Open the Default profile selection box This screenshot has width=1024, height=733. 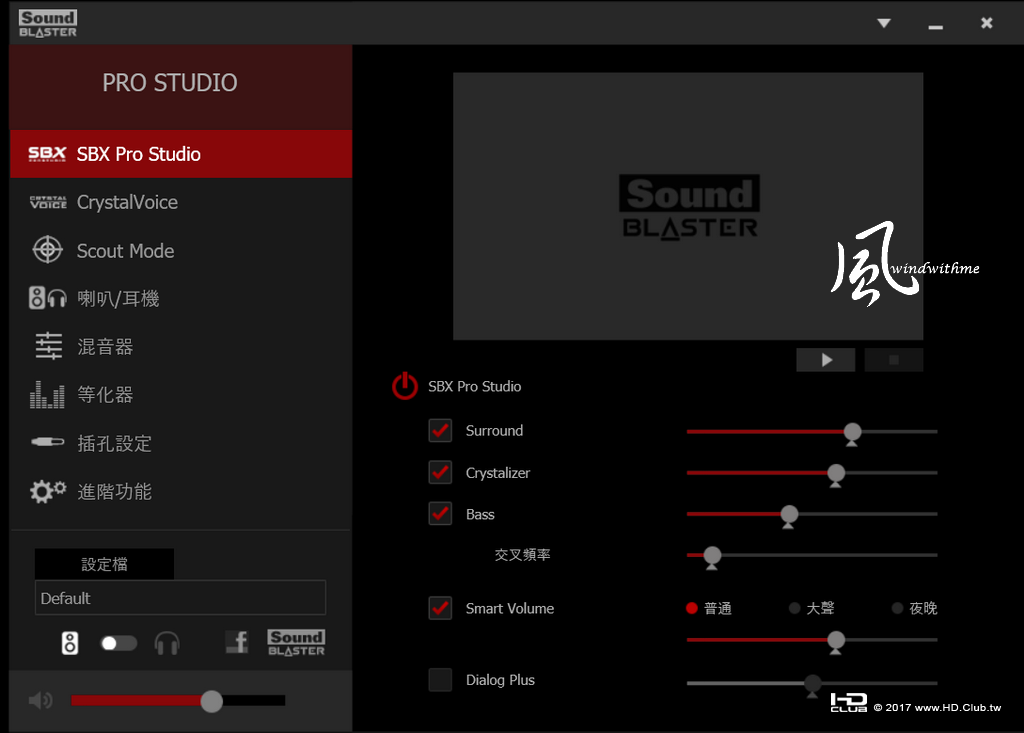coord(180,598)
